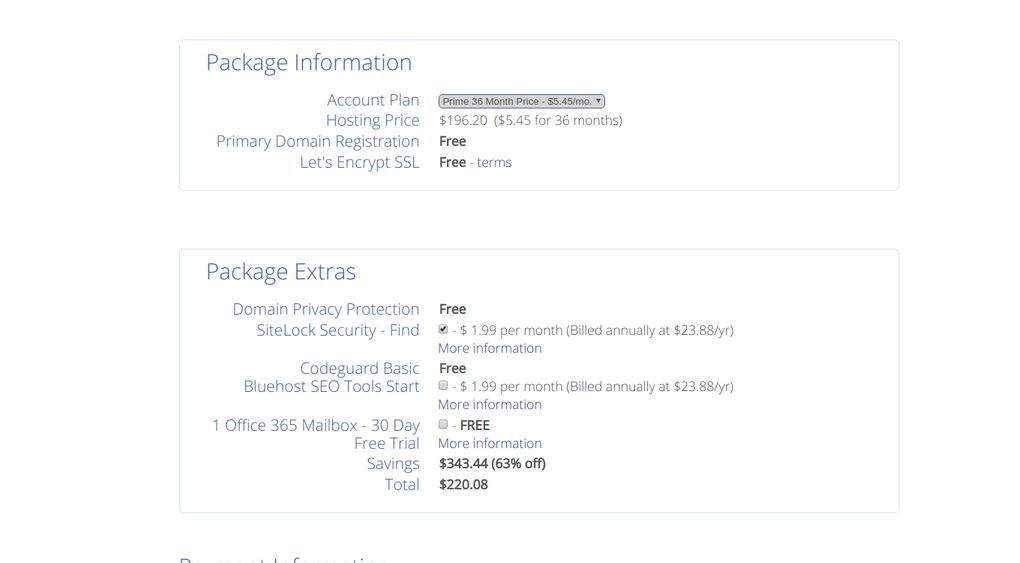Viewport: 1020px width, 563px height.
Task: Tick the Office 365 Mailbox FREE checkbox
Action: coord(443,424)
